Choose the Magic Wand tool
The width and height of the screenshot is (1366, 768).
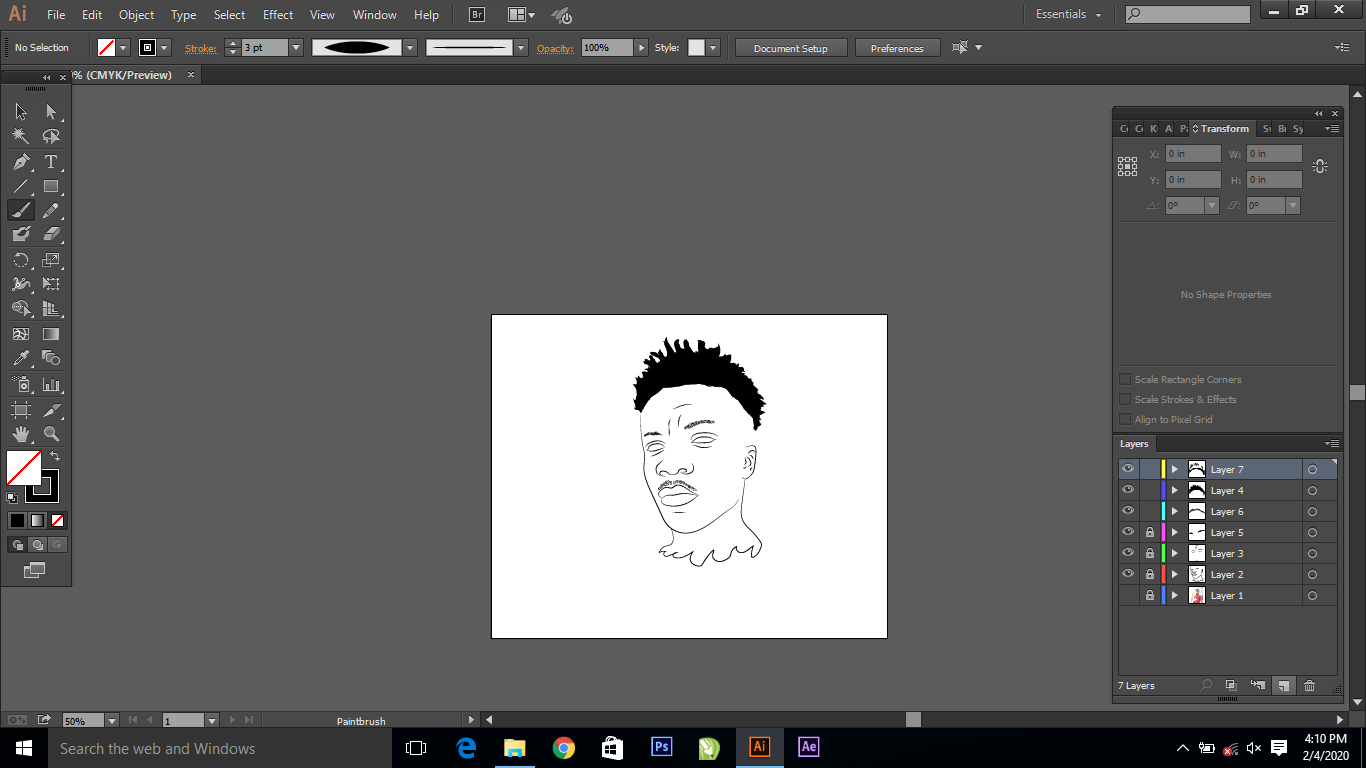(x=21, y=137)
